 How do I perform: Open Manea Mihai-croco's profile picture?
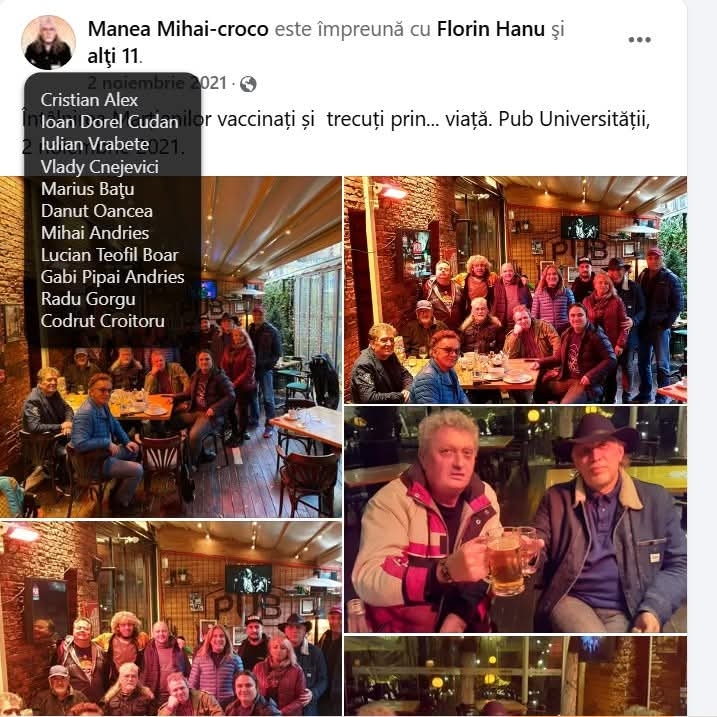48,42
